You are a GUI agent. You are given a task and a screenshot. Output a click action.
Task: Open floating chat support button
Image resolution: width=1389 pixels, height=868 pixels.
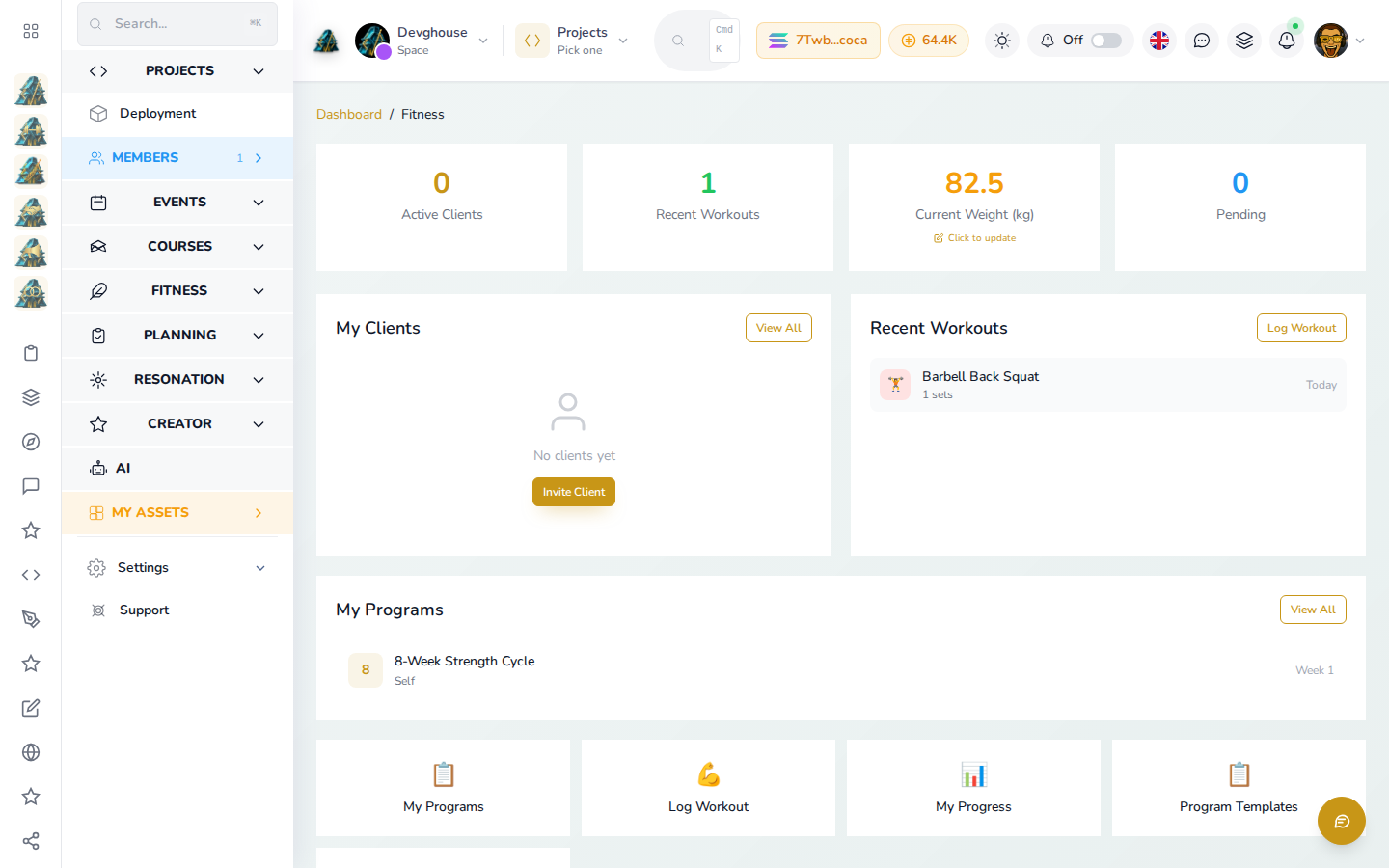1342,821
